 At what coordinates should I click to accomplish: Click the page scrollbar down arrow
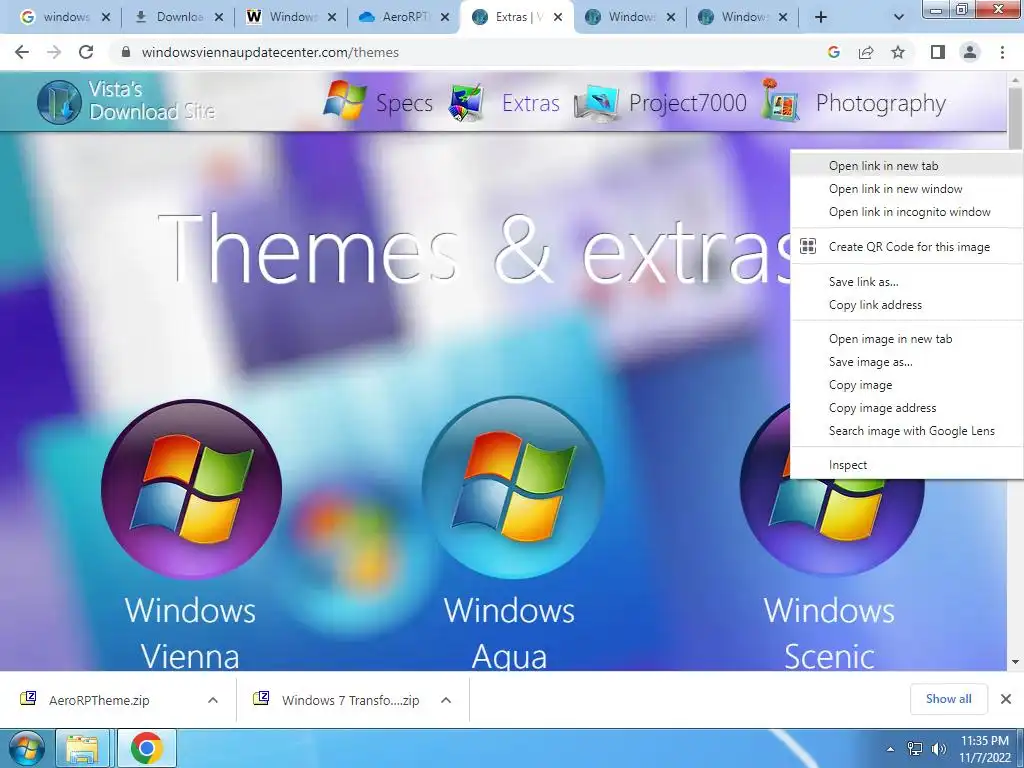1015,662
